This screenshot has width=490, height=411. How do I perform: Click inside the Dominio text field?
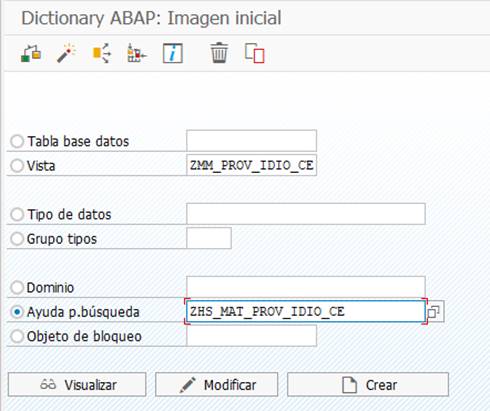click(306, 287)
